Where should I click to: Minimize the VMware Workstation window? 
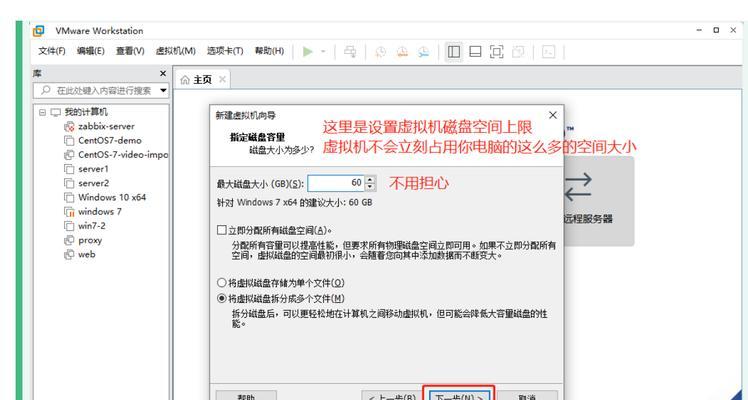(x=699, y=30)
